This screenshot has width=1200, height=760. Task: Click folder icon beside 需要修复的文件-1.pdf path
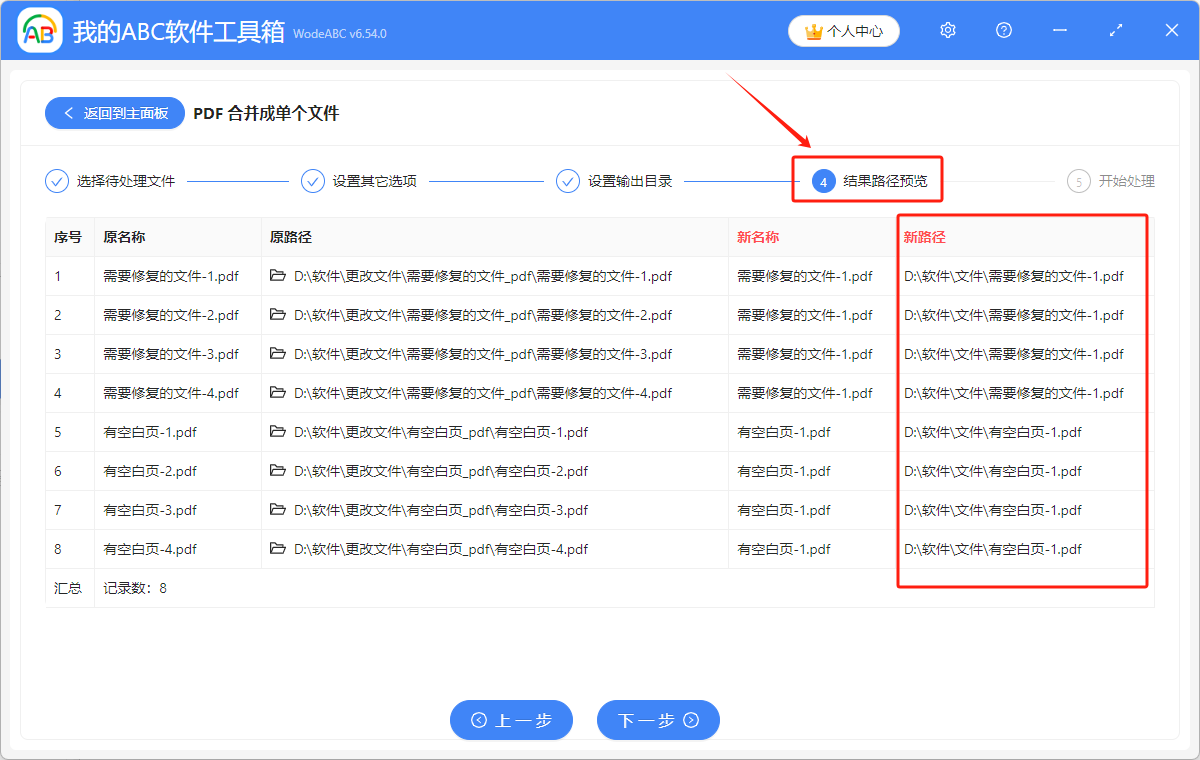[278, 275]
